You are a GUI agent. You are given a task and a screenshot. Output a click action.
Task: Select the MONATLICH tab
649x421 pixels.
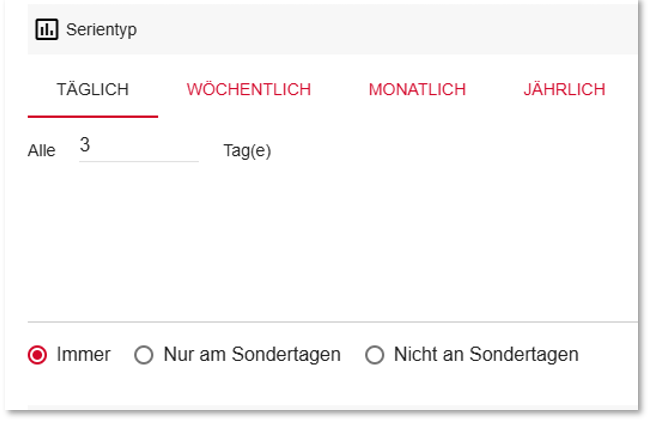point(417,90)
